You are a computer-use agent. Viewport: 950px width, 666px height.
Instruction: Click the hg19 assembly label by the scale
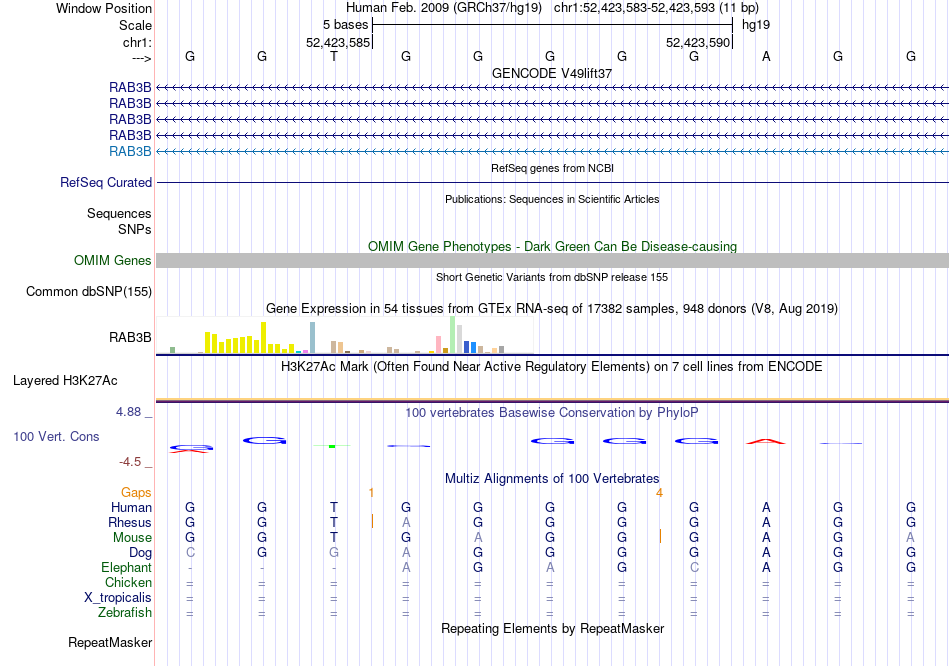click(x=756, y=25)
